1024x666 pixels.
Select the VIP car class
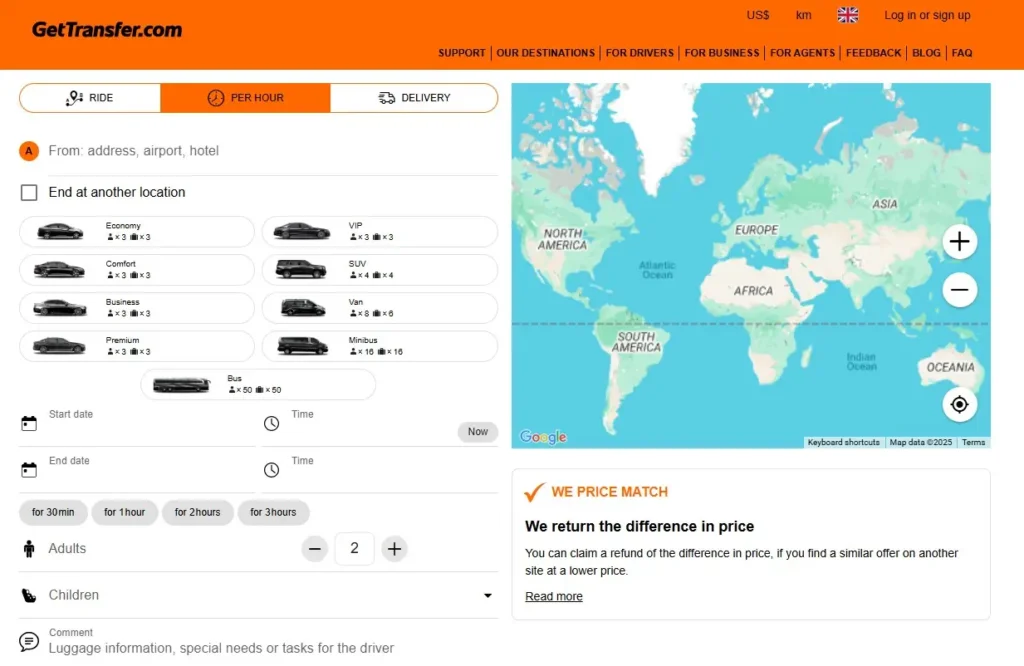pos(379,231)
